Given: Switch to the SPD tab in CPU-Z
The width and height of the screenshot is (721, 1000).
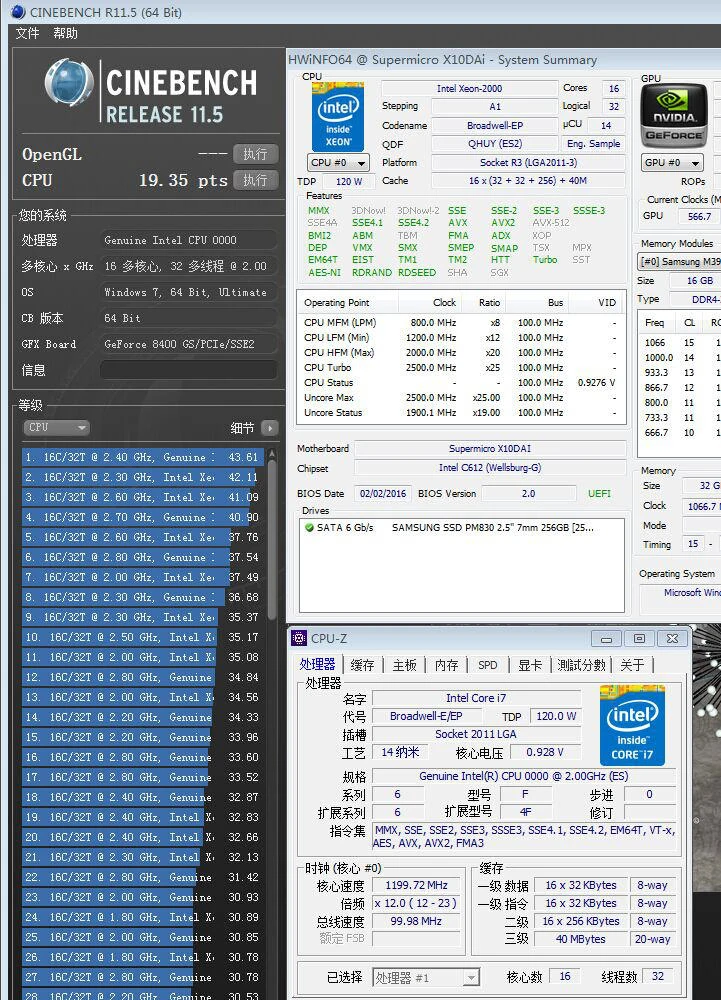Looking at the screenshot, I should point(488,665).
